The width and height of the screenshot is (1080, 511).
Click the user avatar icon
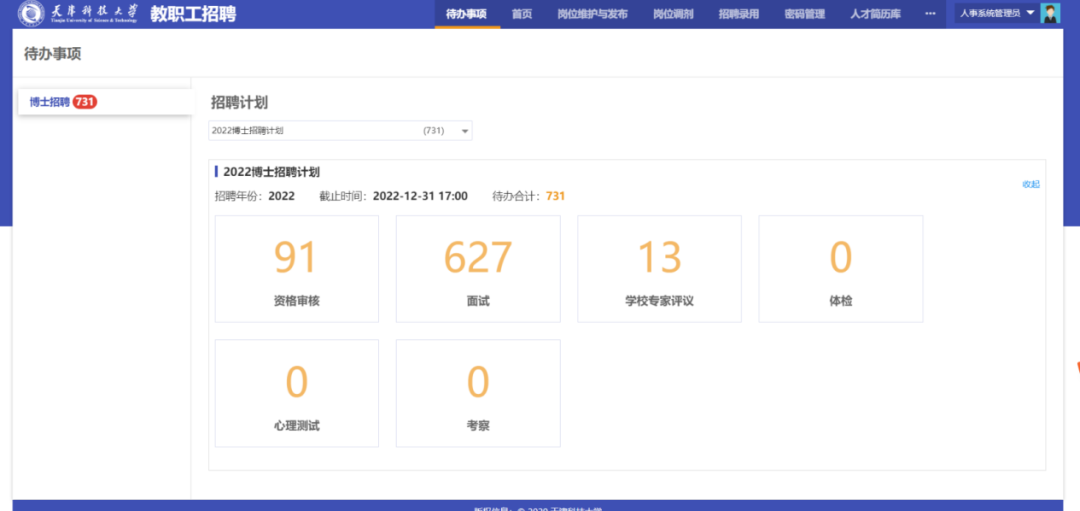click(x=1050, y=14)
